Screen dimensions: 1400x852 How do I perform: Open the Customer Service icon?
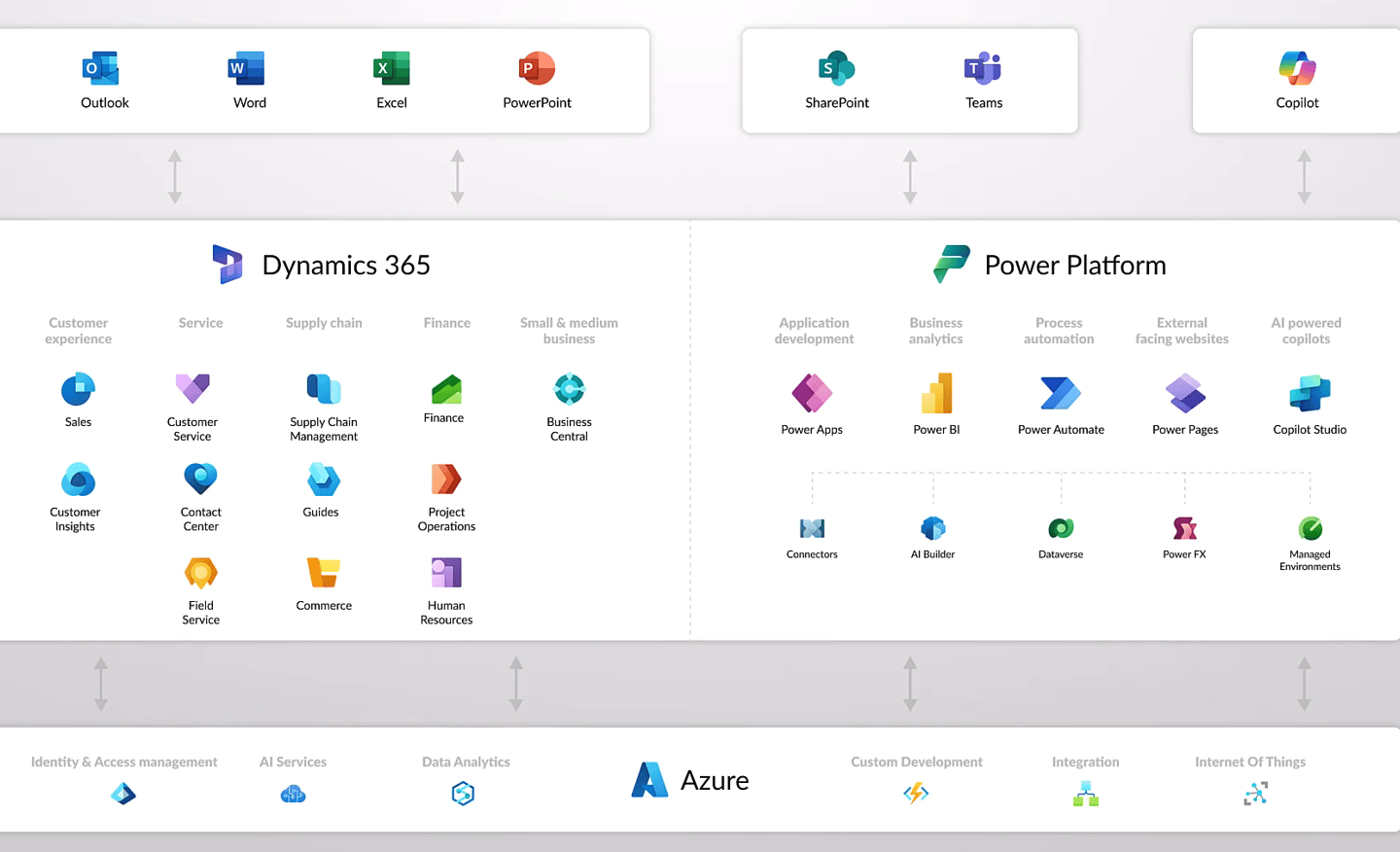[192, 389]
